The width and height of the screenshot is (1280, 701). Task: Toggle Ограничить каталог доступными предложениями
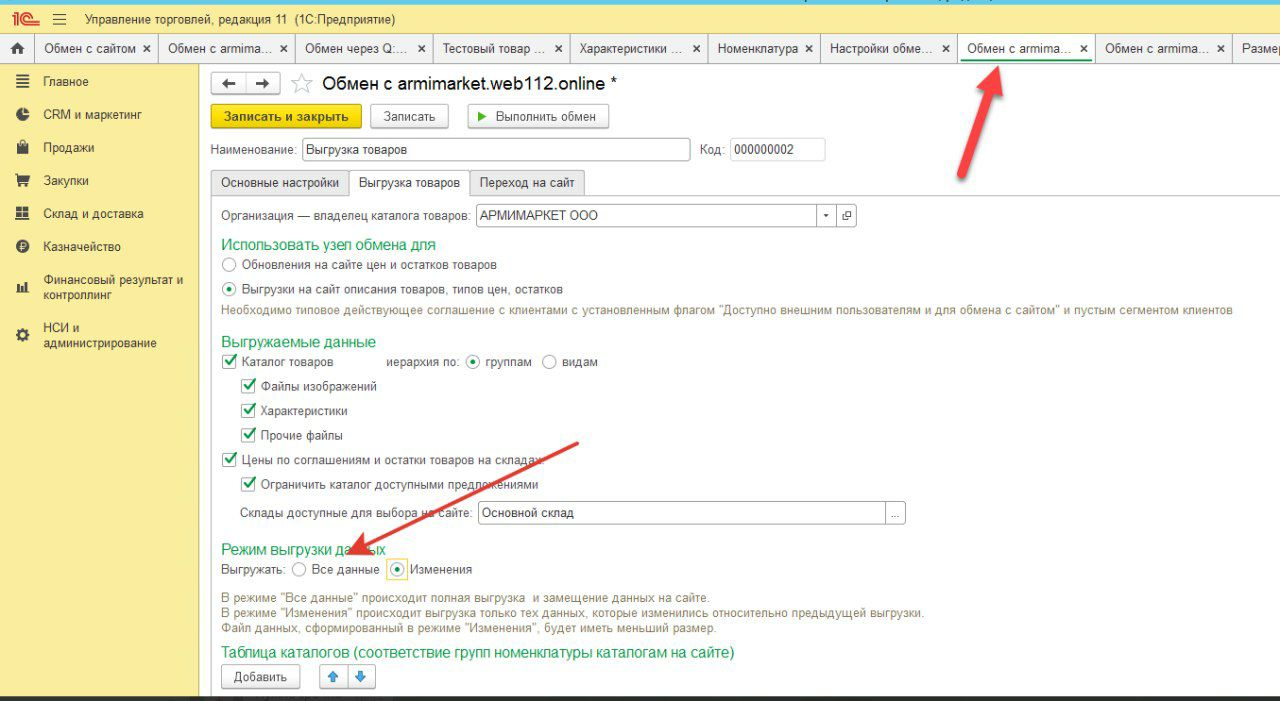[x=249, y=484]
